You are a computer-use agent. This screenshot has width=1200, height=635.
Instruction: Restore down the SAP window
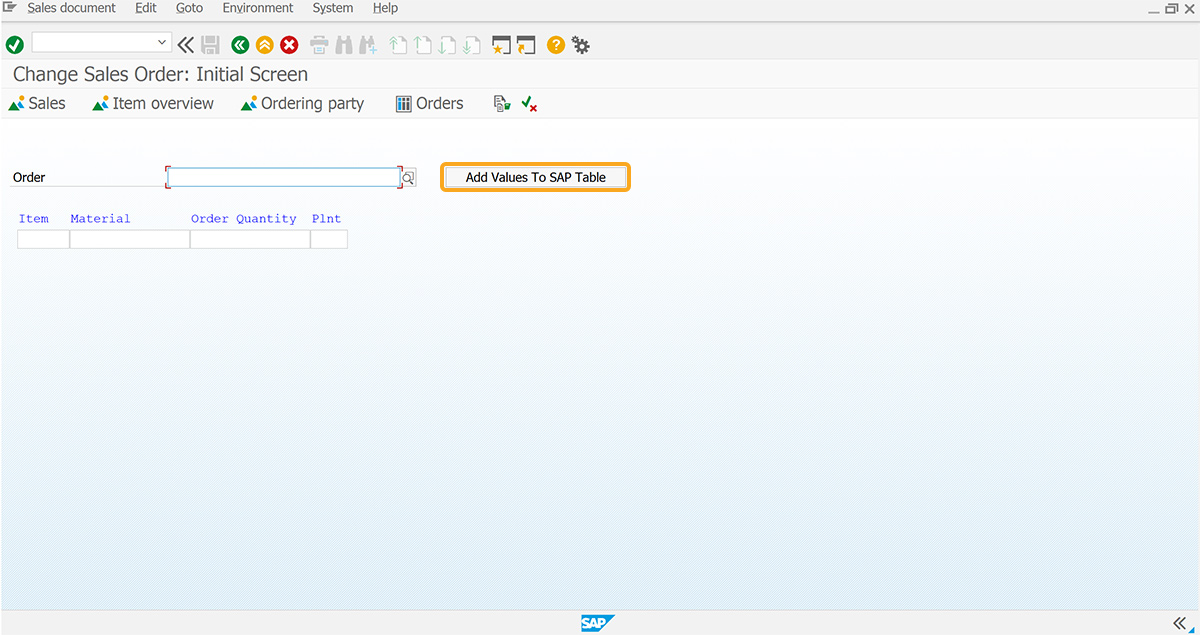click(1171, 9)
